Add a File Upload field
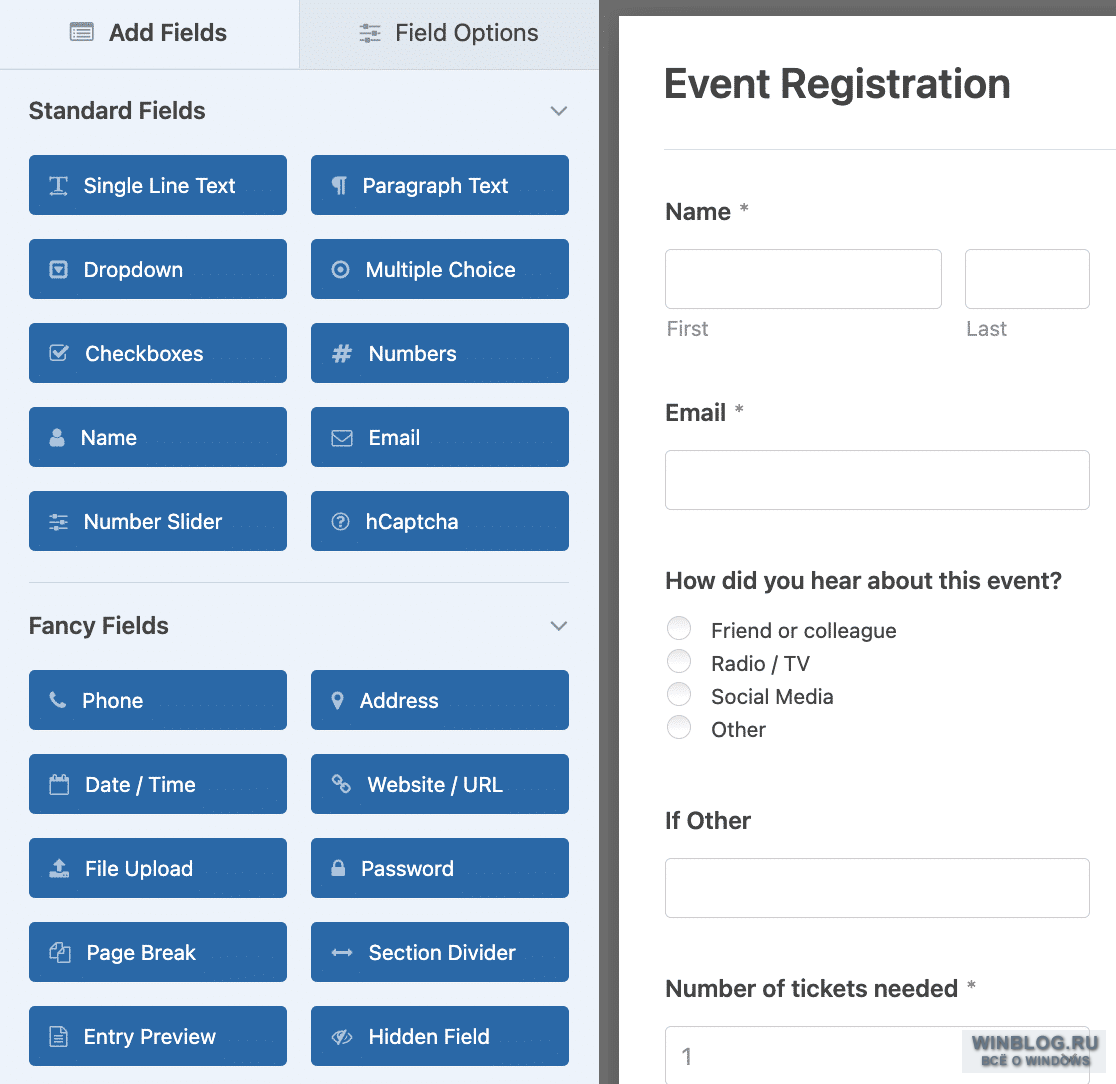The height and width of the screenshot is (1084, 1116). tap(158, 868)
